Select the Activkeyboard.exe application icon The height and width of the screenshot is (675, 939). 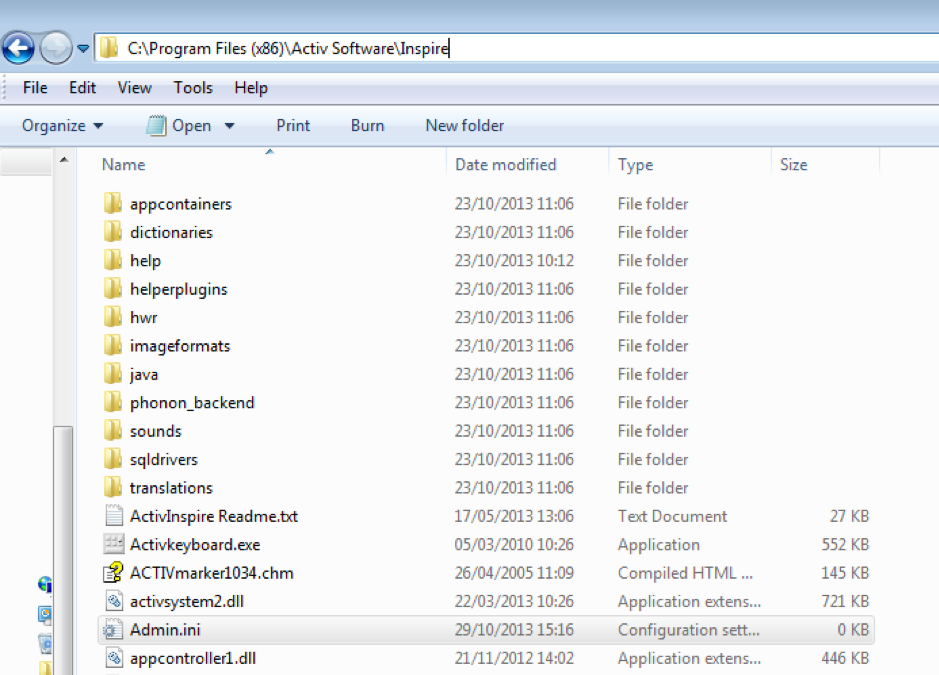[114, 545]
